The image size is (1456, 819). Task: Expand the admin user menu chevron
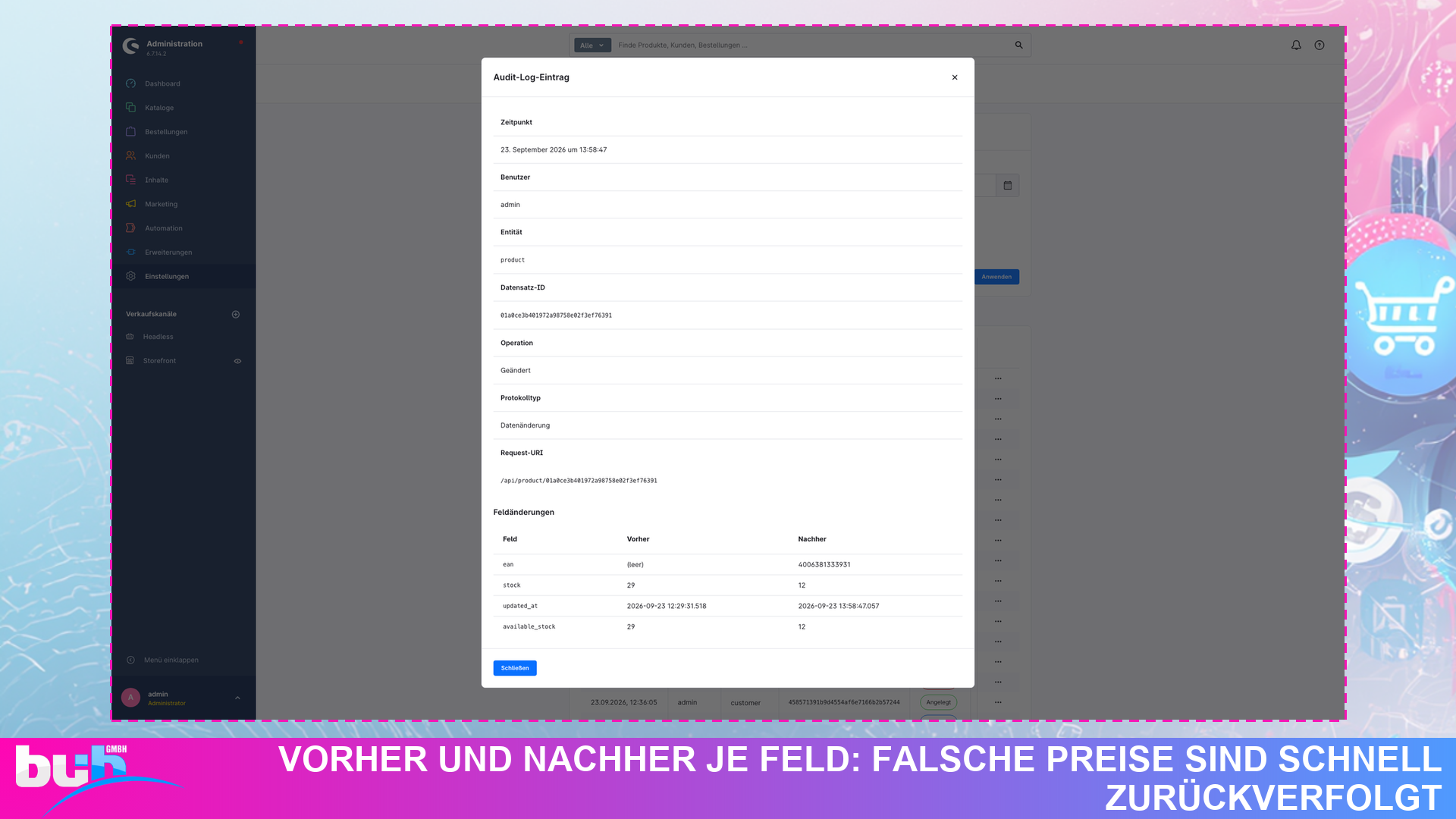(x=237, y=698)
